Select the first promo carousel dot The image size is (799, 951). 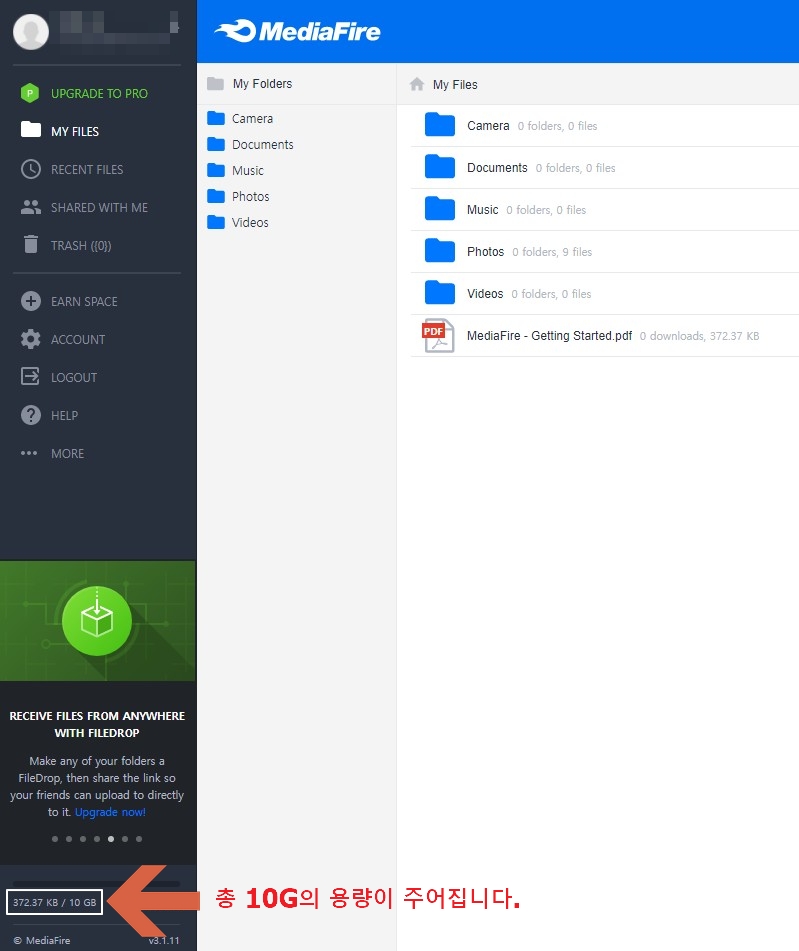55,839
